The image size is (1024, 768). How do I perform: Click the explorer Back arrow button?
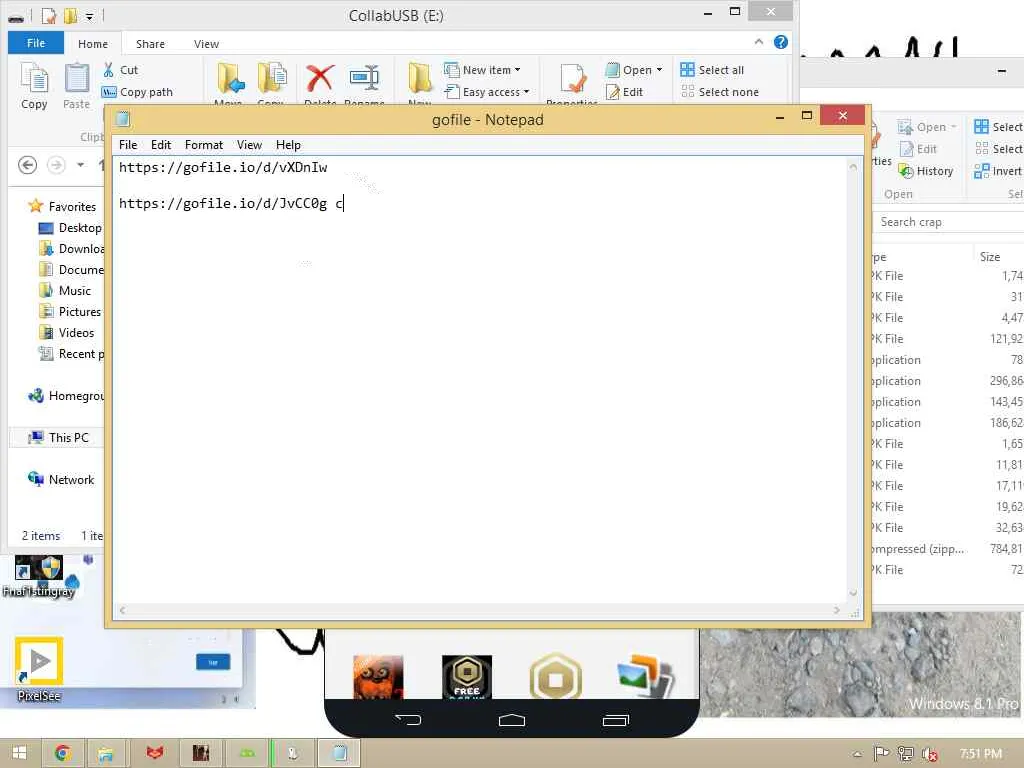(27, 165)
